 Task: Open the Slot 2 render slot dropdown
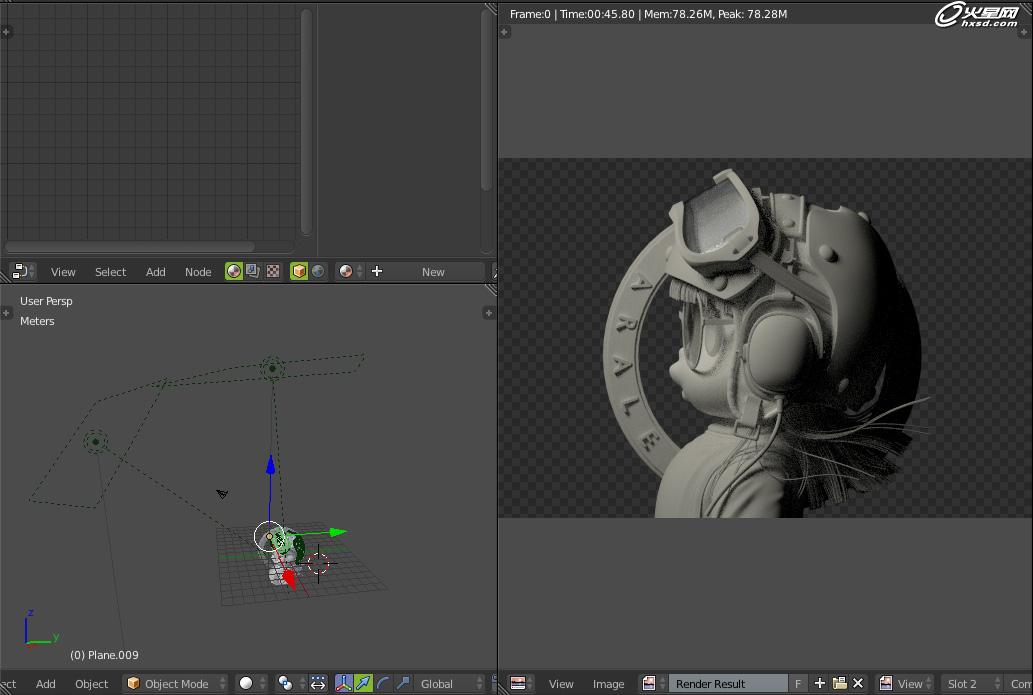tap(970, 684)
